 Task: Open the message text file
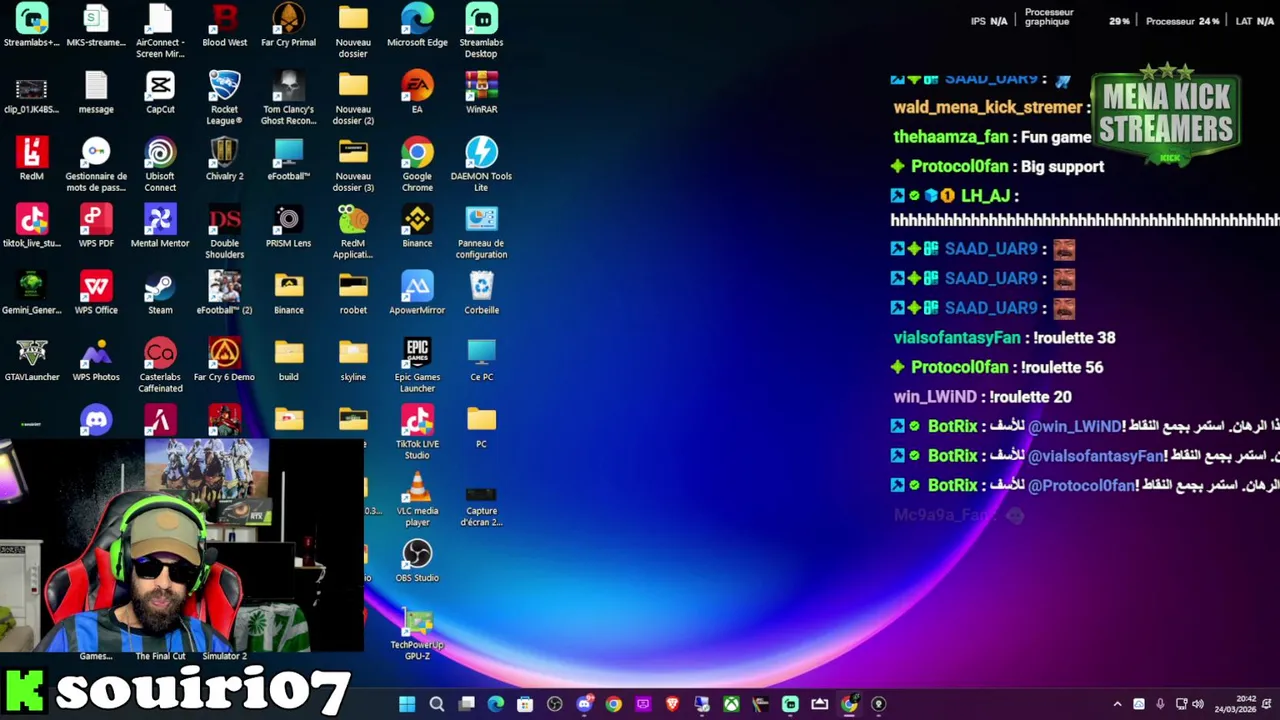(96, 93)
